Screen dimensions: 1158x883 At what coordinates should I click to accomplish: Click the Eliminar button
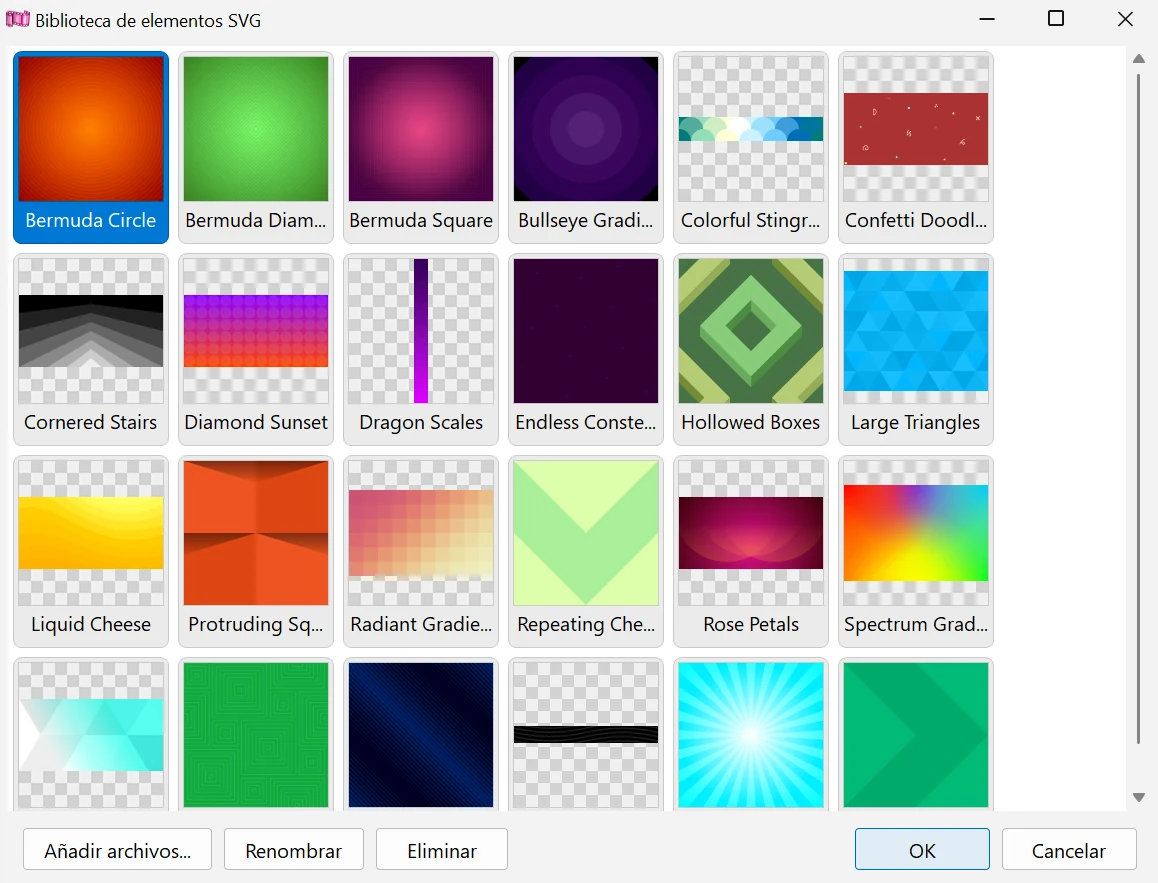point(442,850)
